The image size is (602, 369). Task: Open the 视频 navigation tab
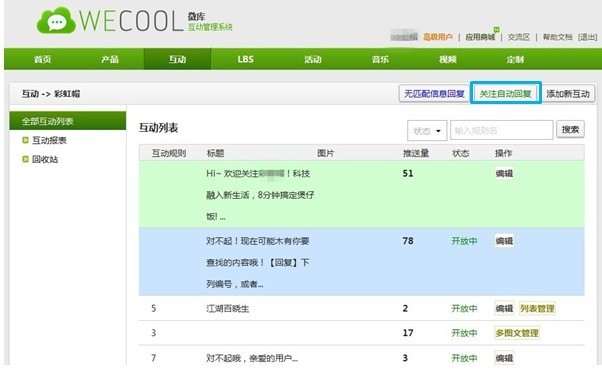448,59
